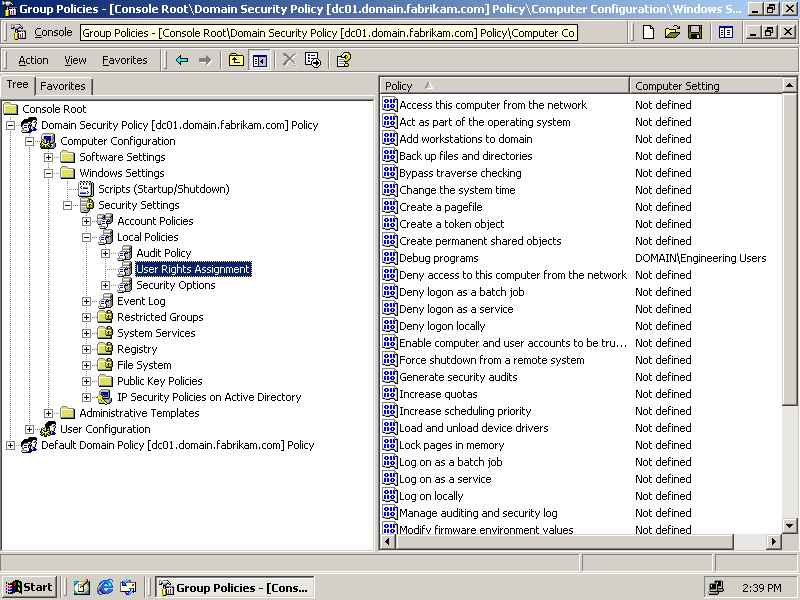Click the New console blank page icon
The width and height of the screenshot is (800, 600).
tap(649, 33)
